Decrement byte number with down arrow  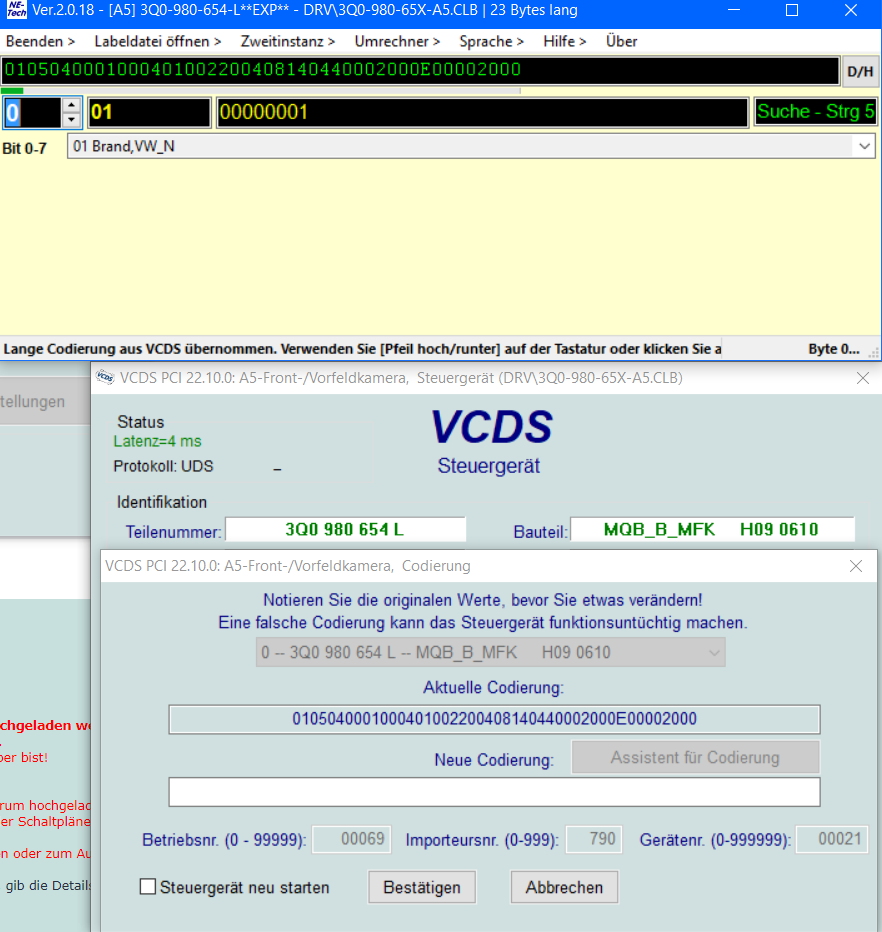pyautogui.click(x=71, y=120)
